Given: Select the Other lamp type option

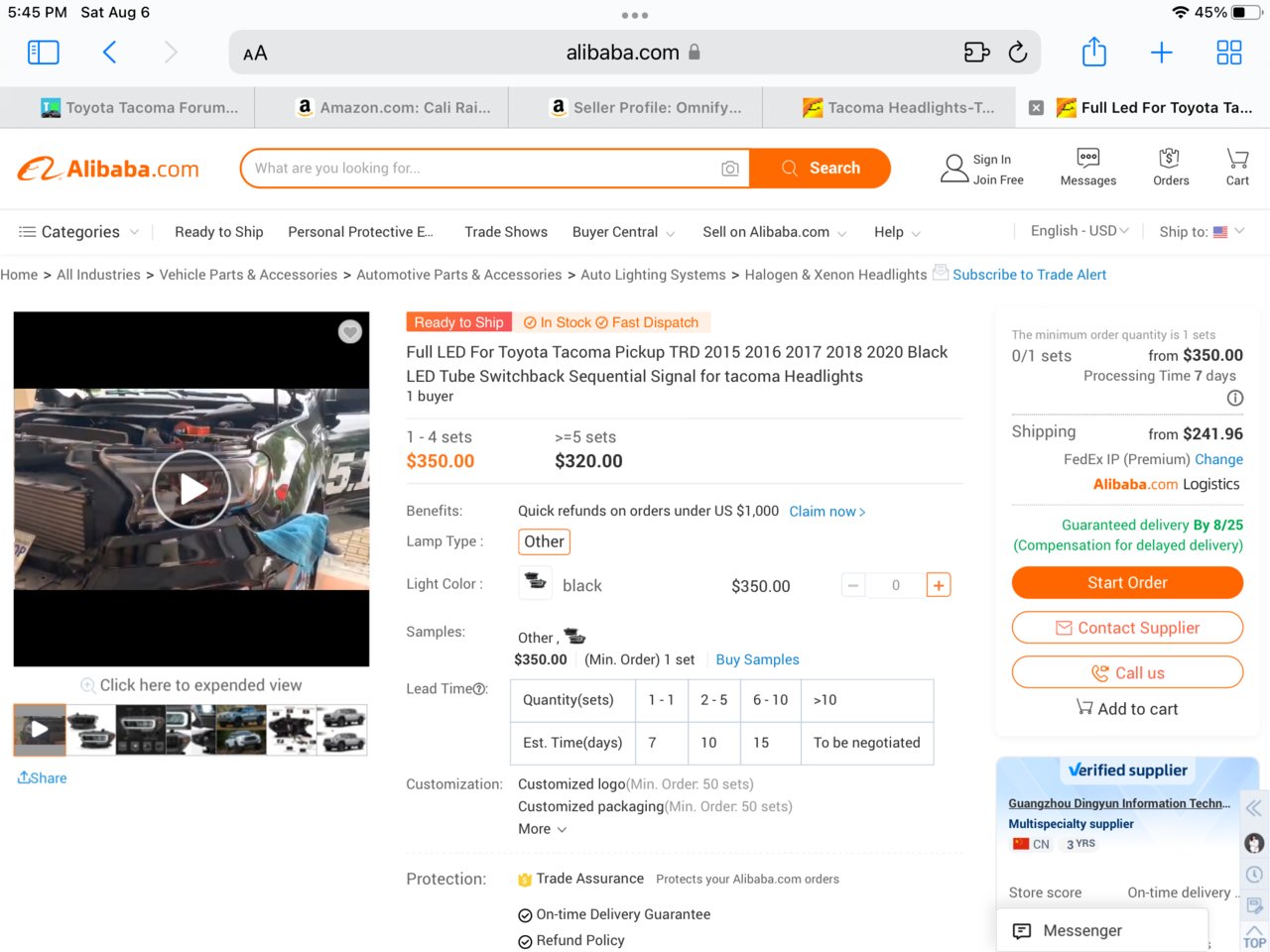Looking at the screenshot, I should click(x=544, y=541).
